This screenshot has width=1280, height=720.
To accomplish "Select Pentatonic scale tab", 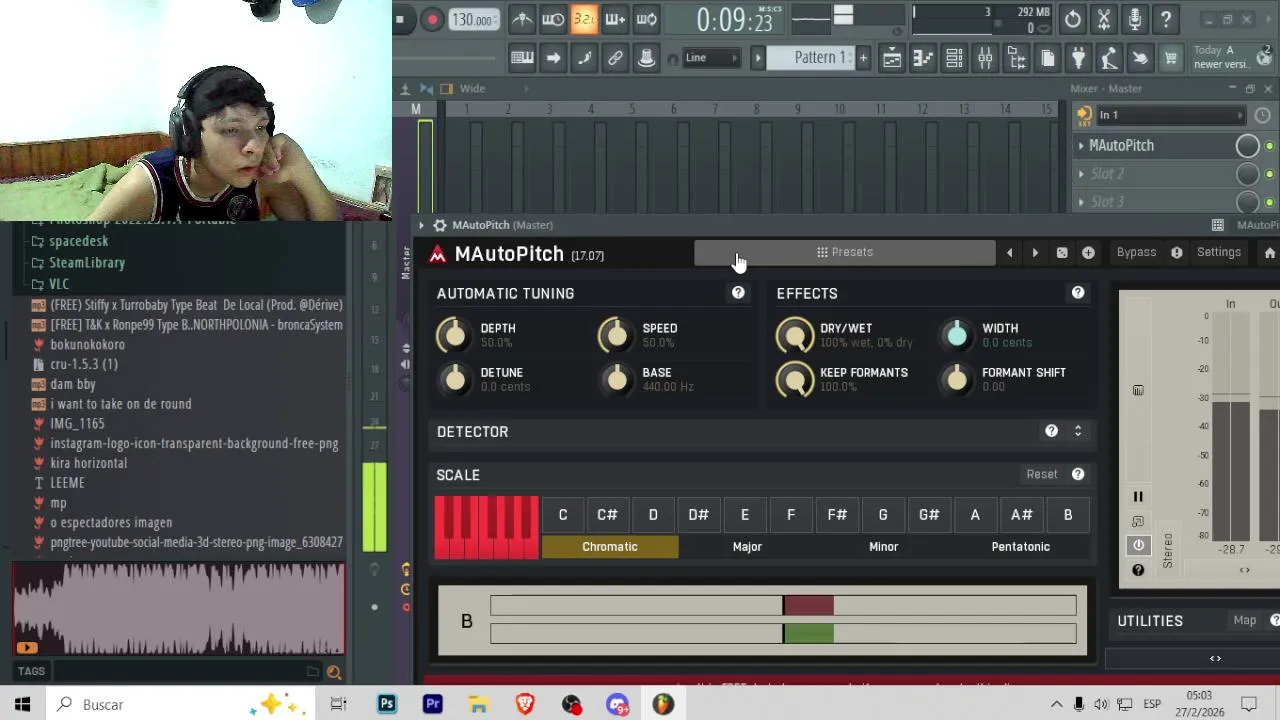I will pyautogui.click(x=1021, y=547).
